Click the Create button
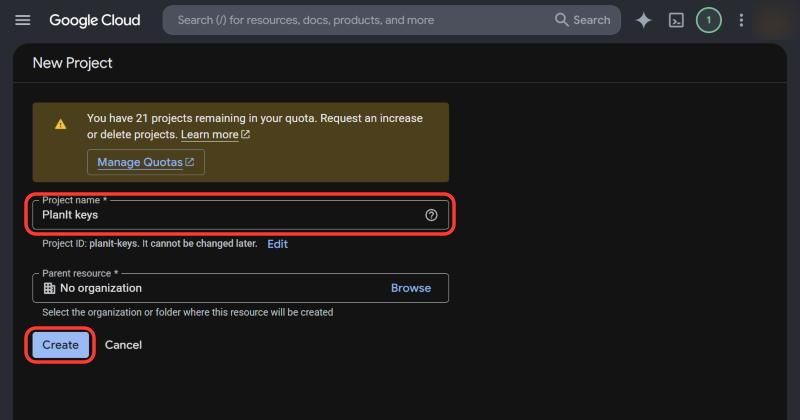Screen dimensions: 800x420 pos(60,345)
